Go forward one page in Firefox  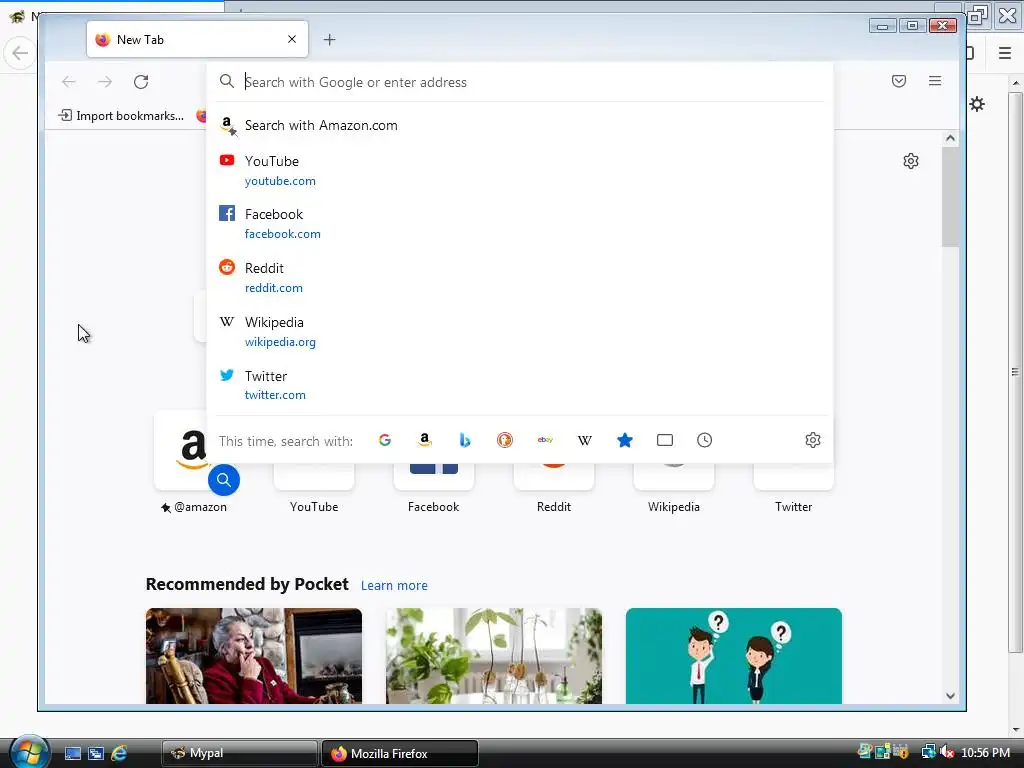coord(104,82)
